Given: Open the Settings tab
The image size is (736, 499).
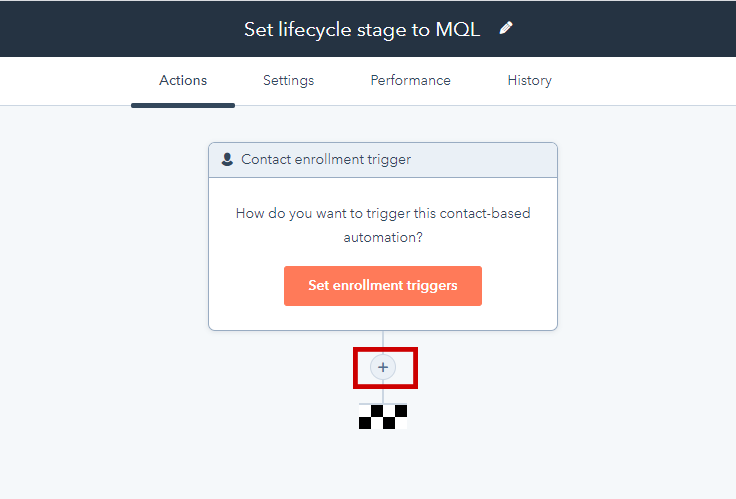Looking at the screenshot, I should pyautogui.click(x=288, y=80).
